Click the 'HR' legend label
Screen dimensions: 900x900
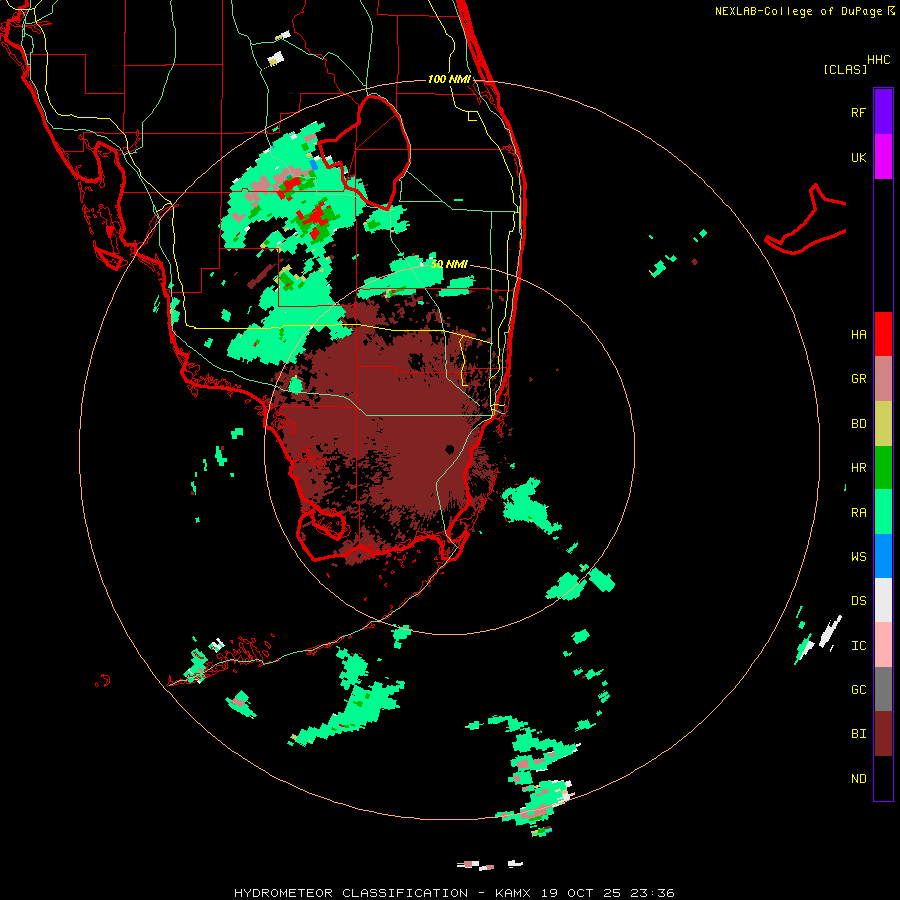(x=858, y=468)
